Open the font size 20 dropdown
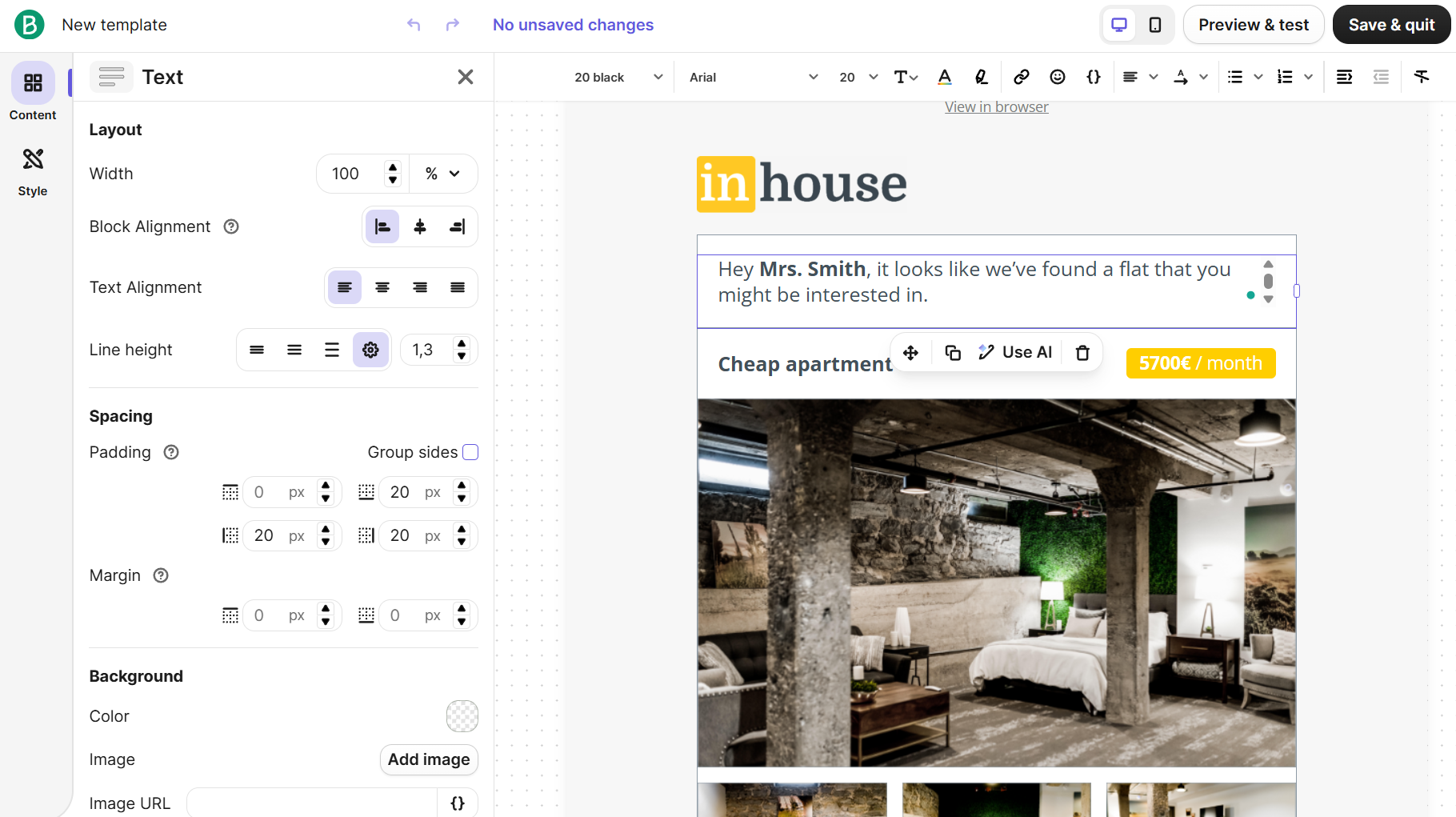1456x817 pixels. coord(858,77)
